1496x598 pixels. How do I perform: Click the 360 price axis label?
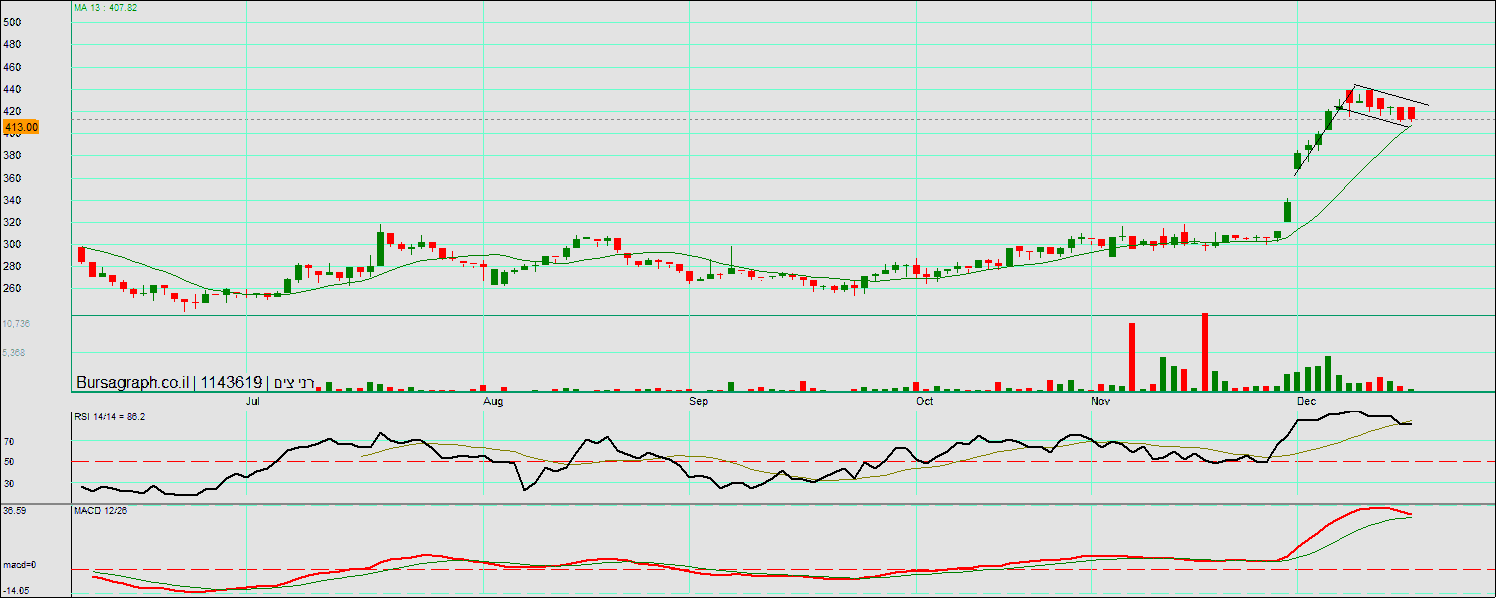tap(12, 178)
